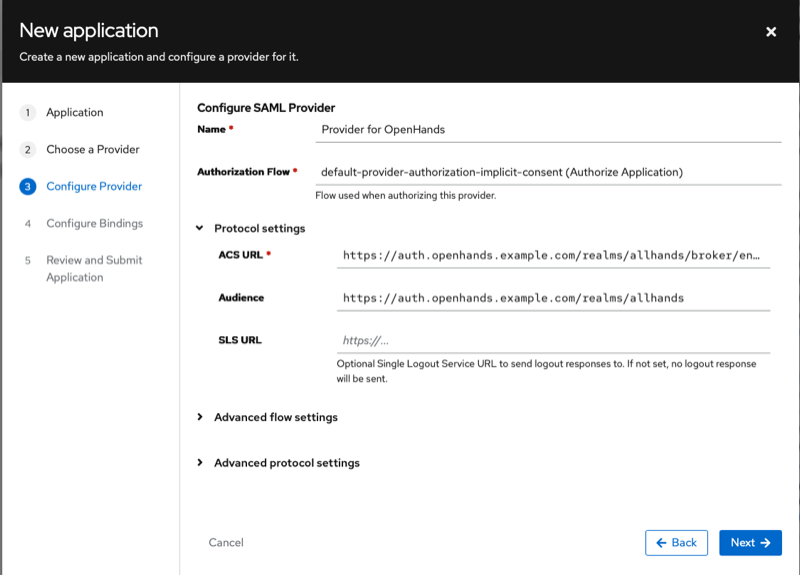800x575 pixels.
Task: Click the step 1 number badge
Action: tap(28, 113)
